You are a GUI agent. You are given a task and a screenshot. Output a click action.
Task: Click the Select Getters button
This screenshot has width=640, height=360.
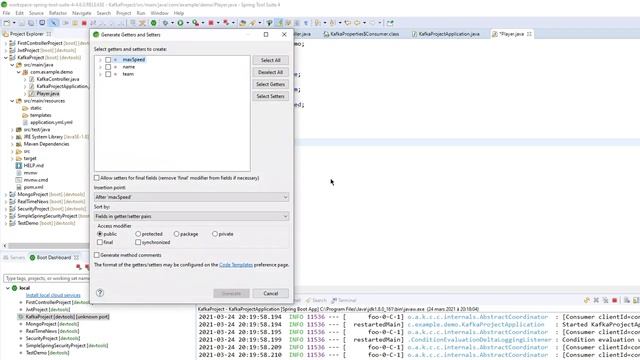pos(271,84)
